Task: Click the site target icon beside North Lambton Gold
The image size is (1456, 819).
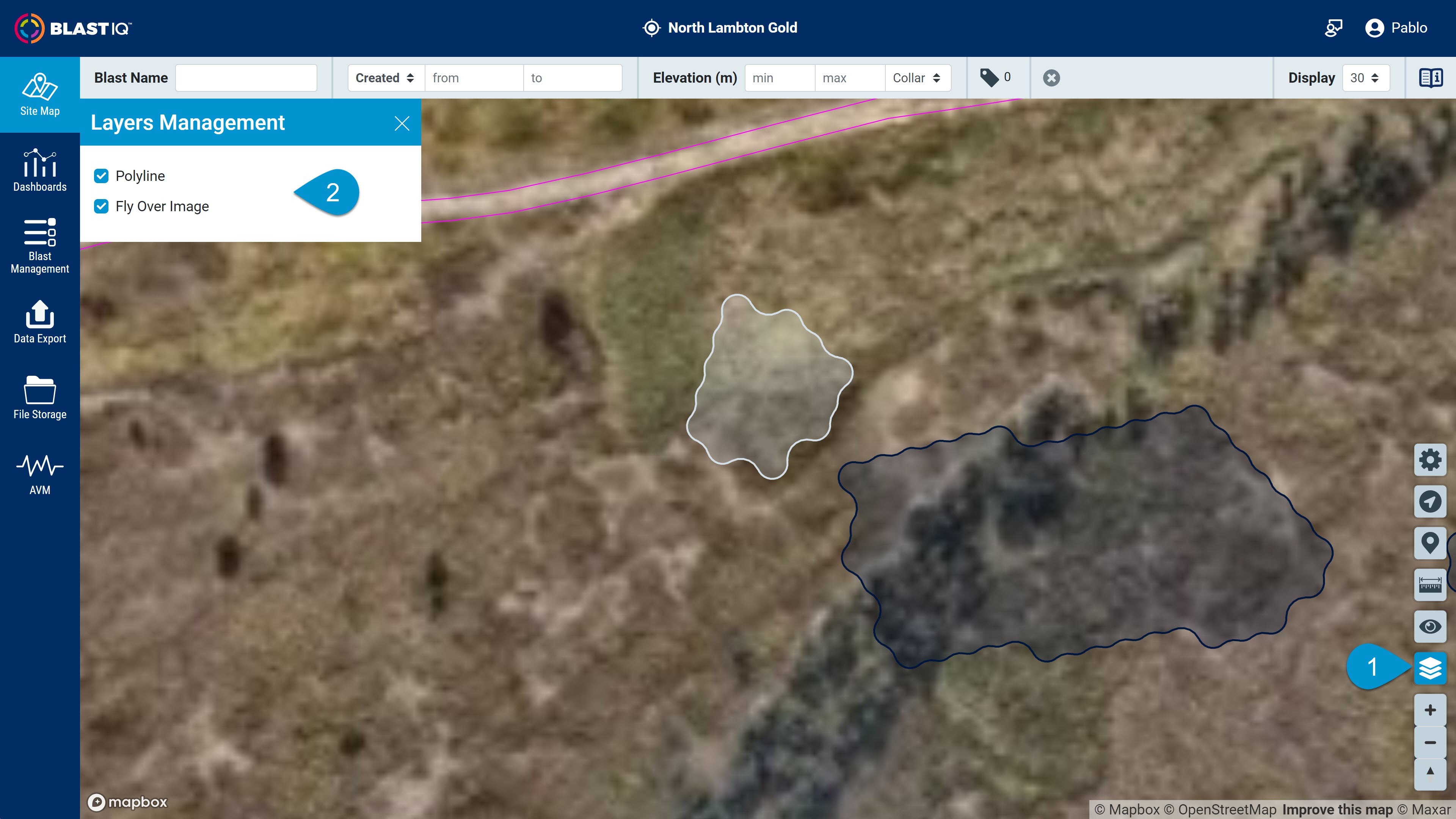Action: (x=651, y=28)
